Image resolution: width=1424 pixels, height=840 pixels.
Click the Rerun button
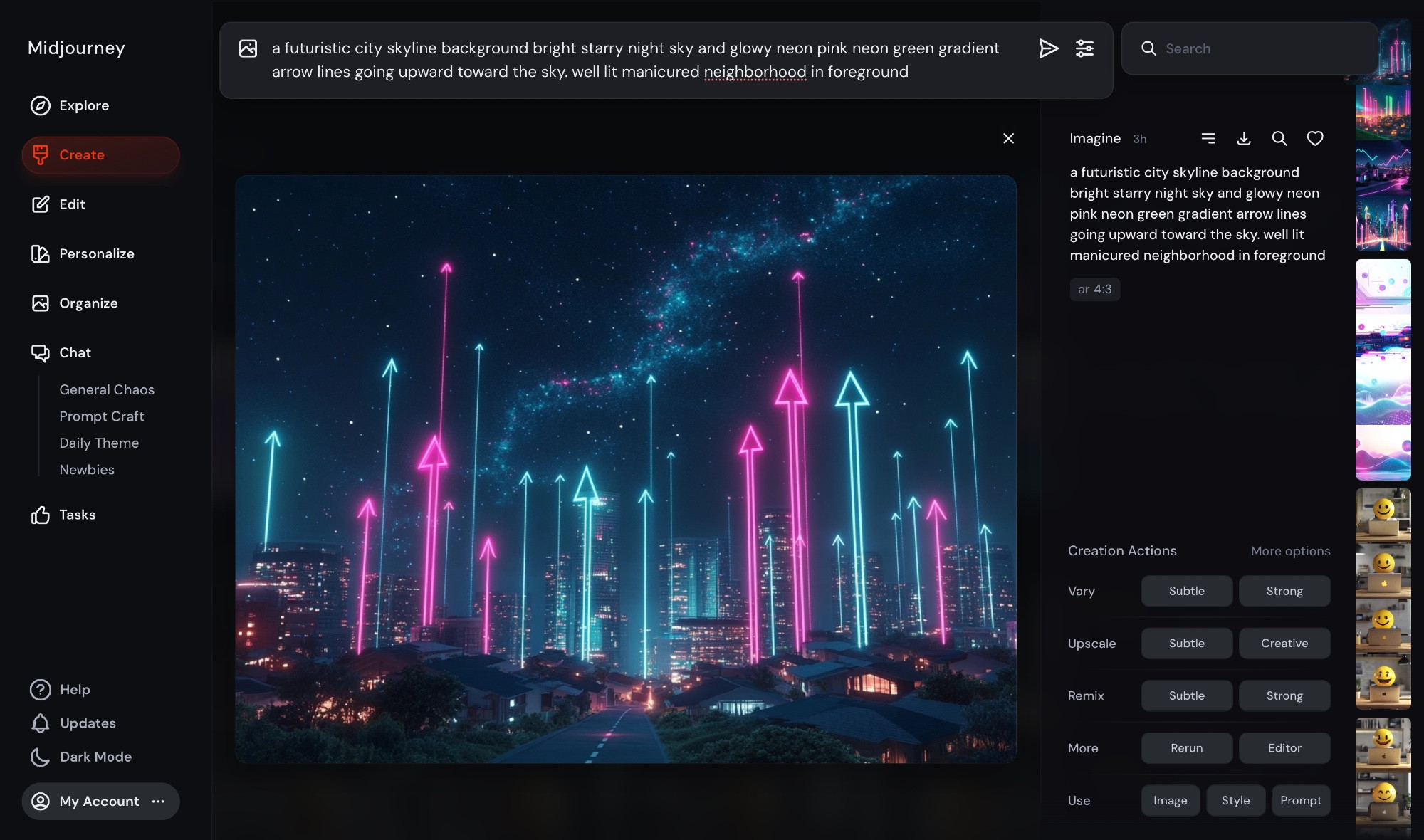pos(1187,748)
